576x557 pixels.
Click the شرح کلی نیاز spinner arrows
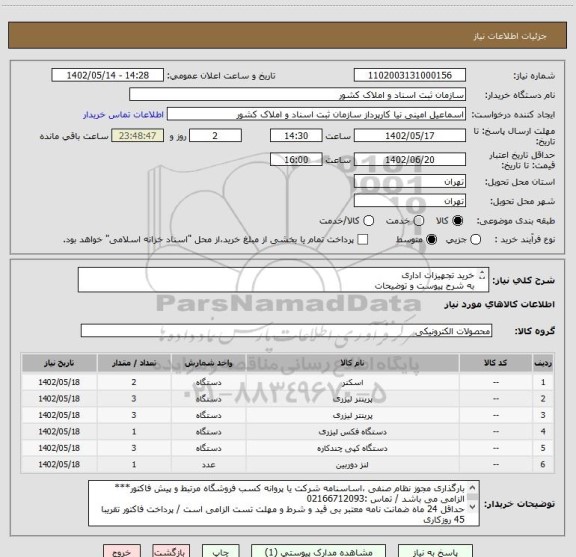[x=482, y=275]
